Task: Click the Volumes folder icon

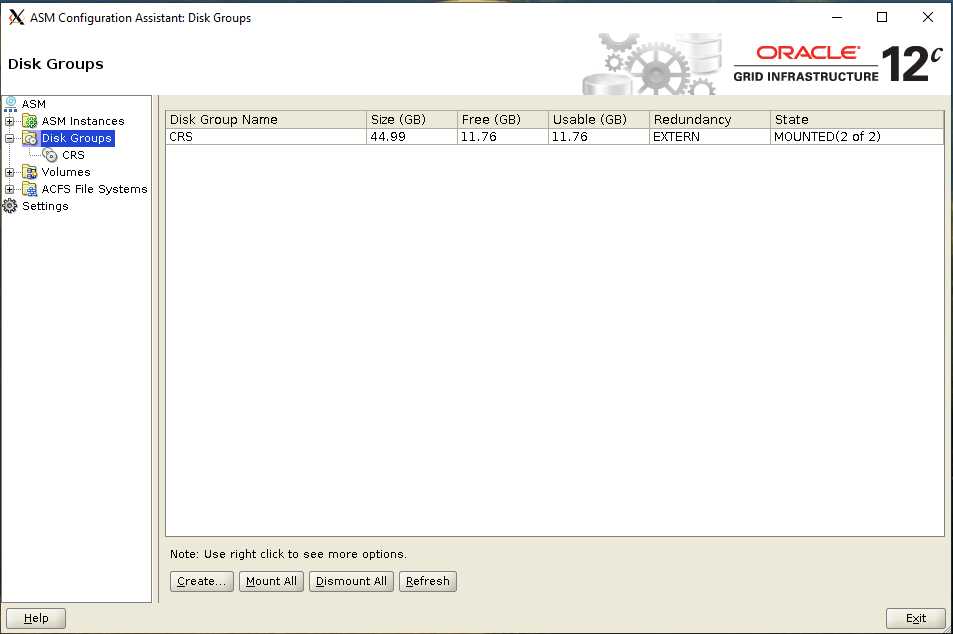Action: pos(30,172)
